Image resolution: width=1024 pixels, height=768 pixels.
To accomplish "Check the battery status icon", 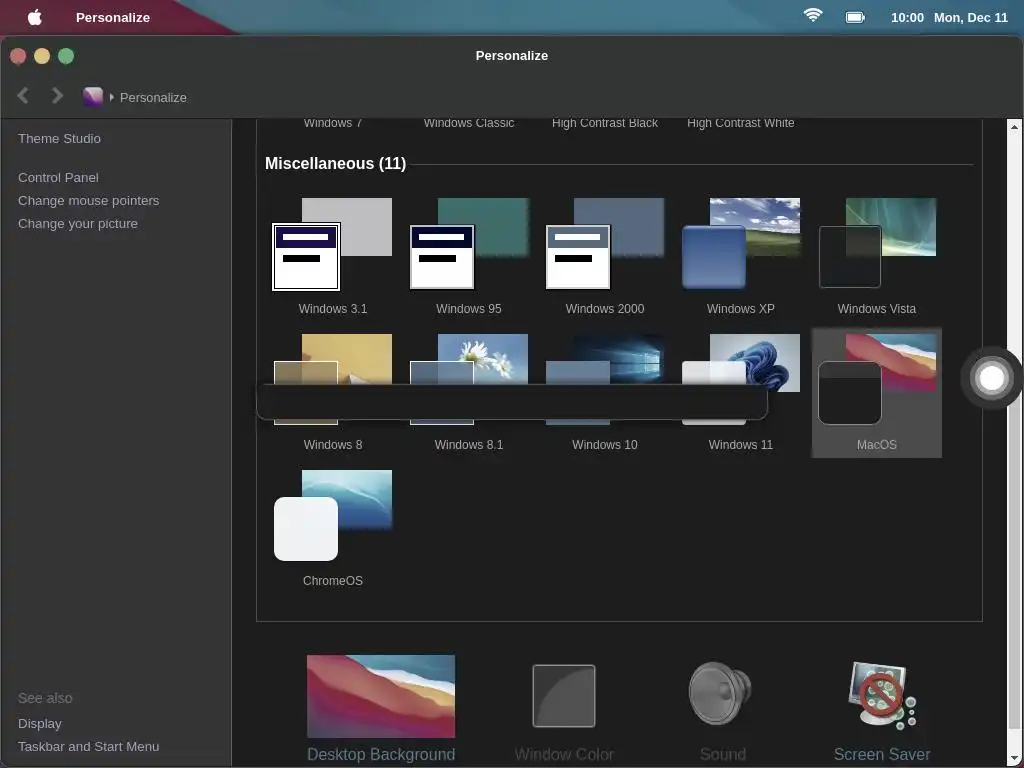I will click(x=856, y=18).
